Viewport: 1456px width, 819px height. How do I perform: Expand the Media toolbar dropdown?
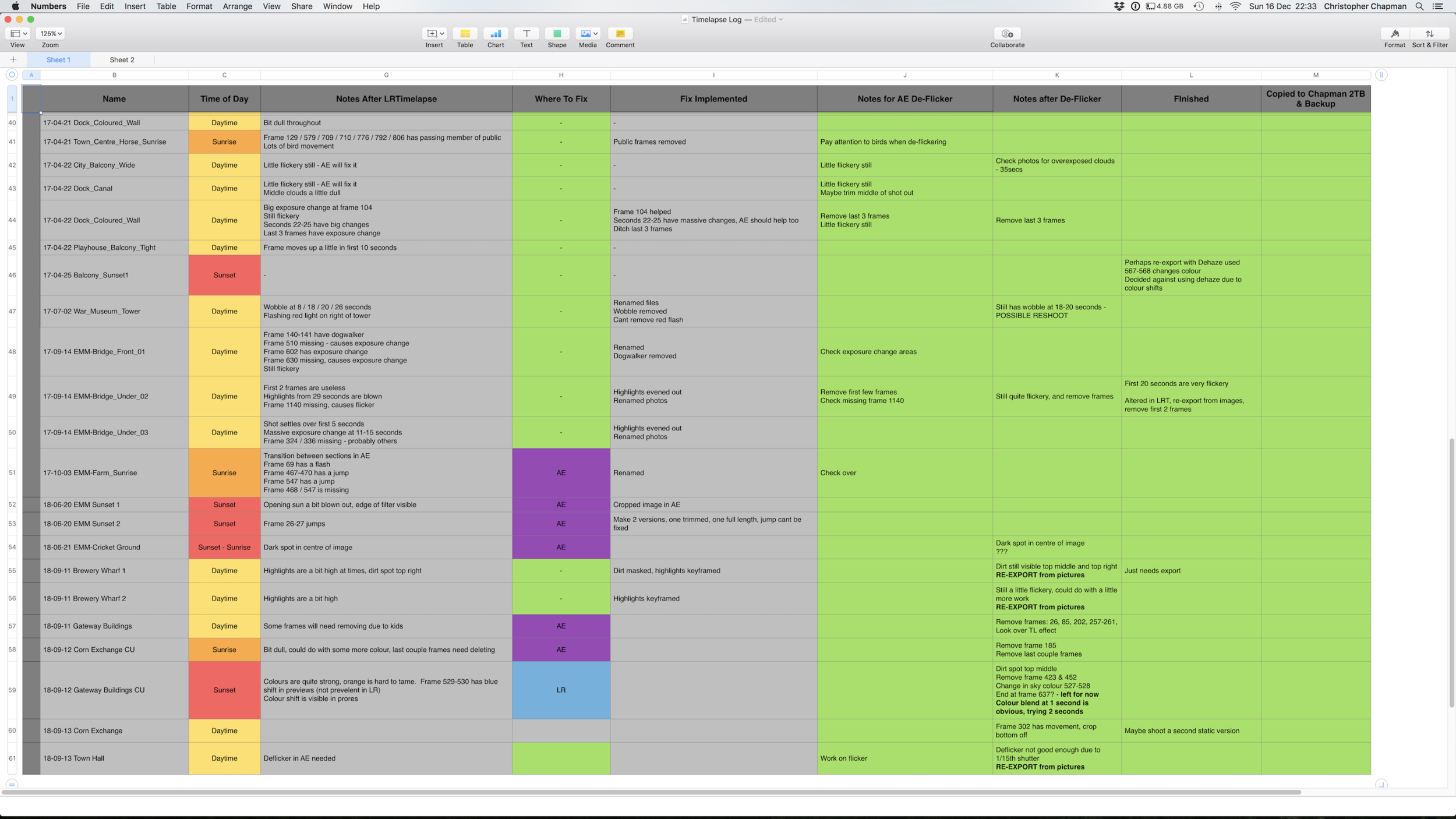tap(588, 34)
